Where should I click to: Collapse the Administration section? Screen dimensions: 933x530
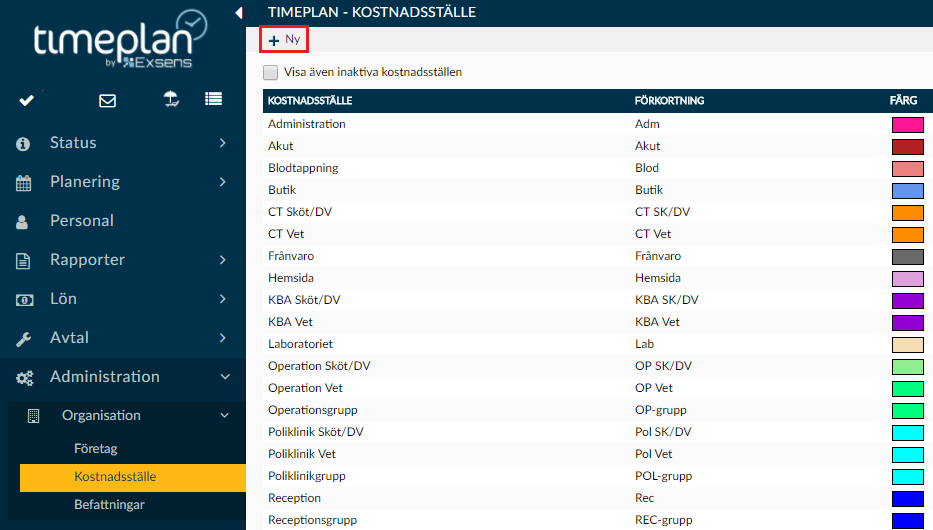(x=225, y=377)
